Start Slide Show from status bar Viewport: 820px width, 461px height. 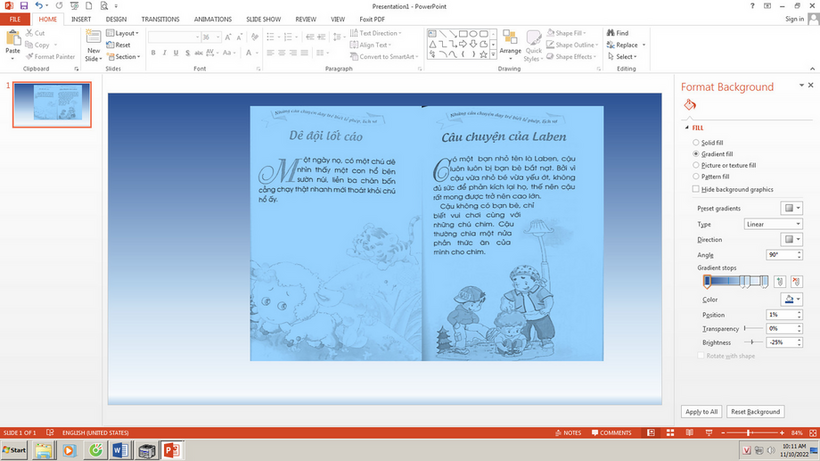pyautogui.click(x=709, y=433)
